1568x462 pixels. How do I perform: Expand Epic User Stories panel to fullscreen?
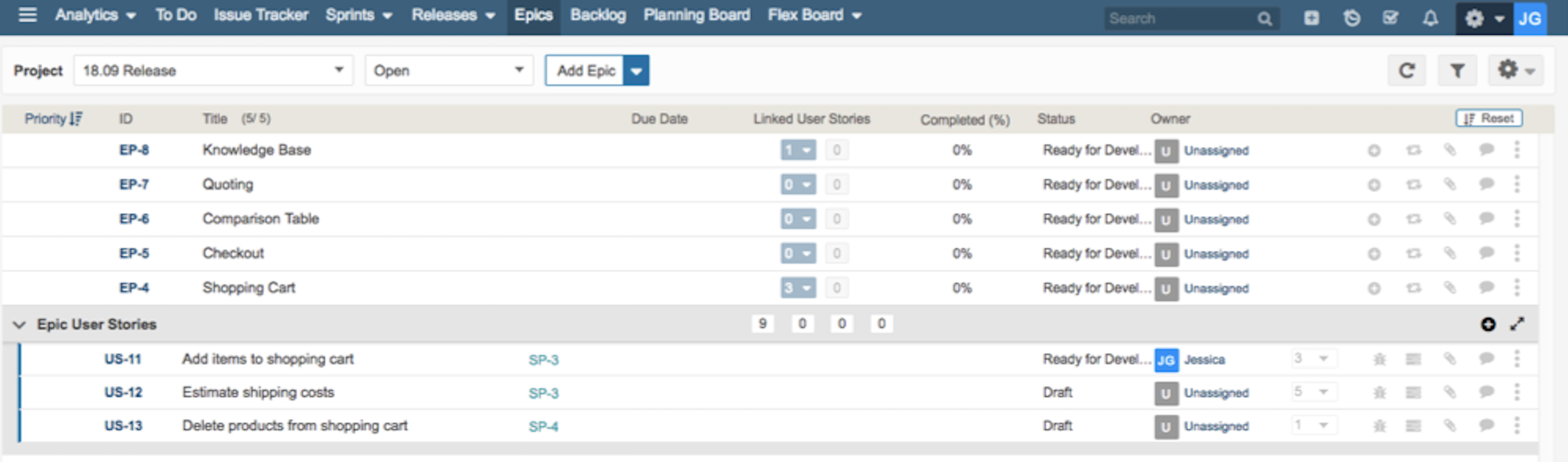pyautogui.click(x=1517, y=324)
